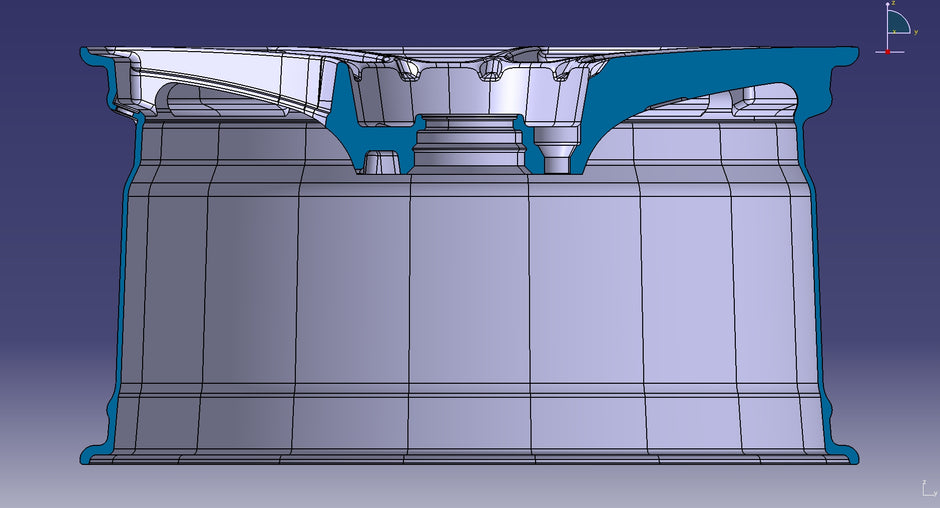Click the small axis triad in bottom-right corner
The image size is (940, 508).
[x=927, y=489]
